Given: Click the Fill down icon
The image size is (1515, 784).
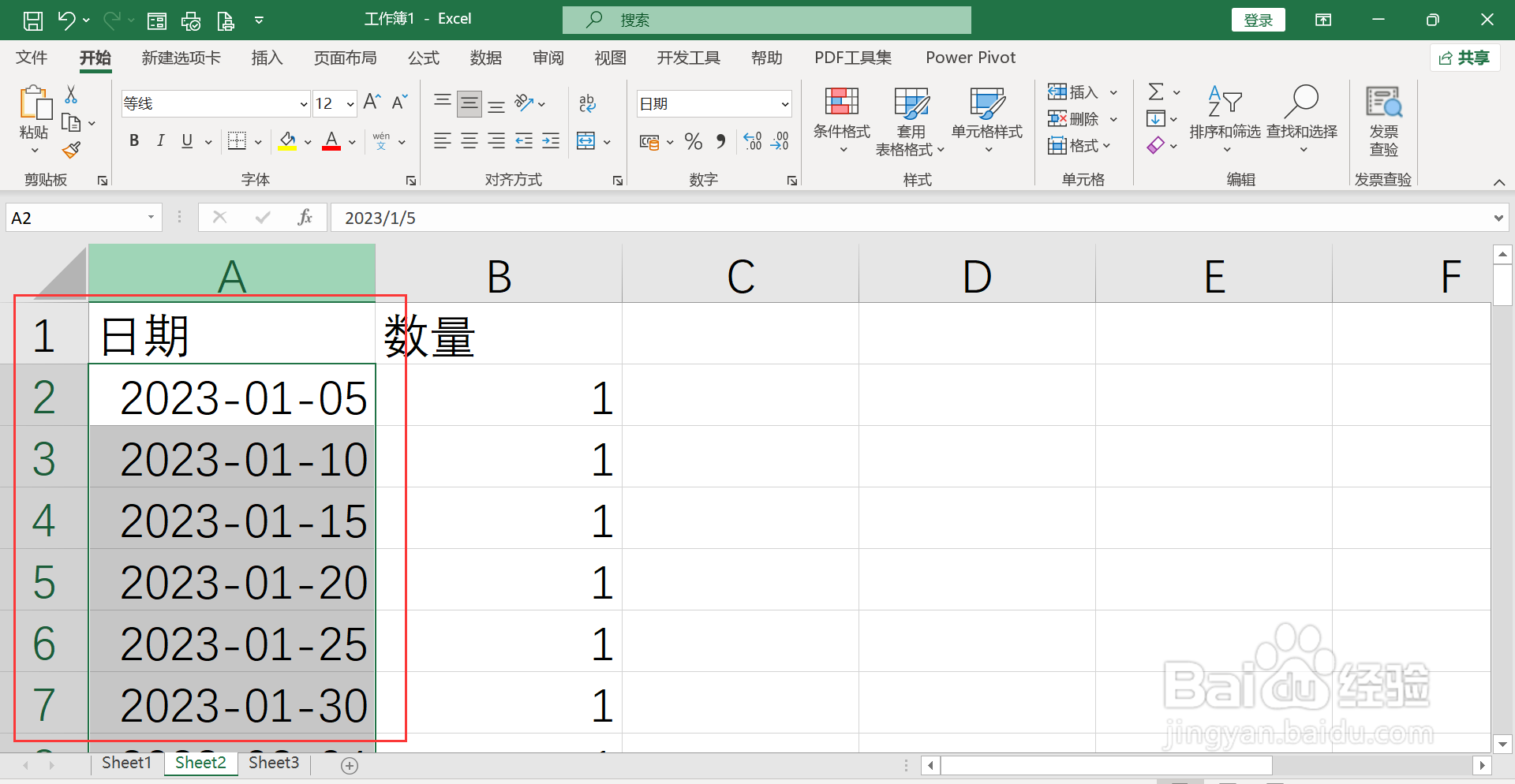Looking at the screenshot, I should click(1155, 119).
